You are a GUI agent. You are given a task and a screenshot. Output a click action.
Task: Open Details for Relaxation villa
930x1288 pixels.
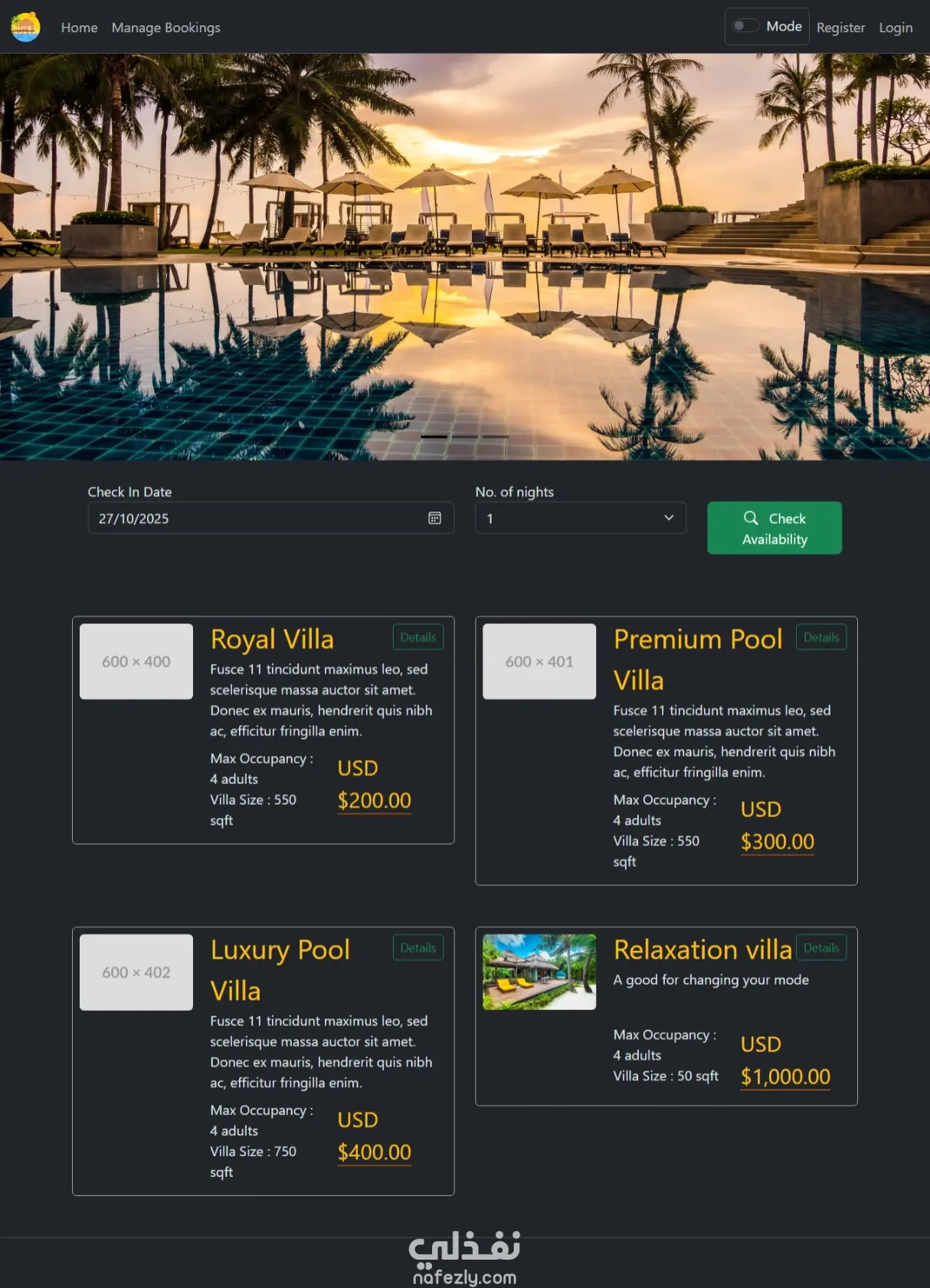[x=820, y=948]
